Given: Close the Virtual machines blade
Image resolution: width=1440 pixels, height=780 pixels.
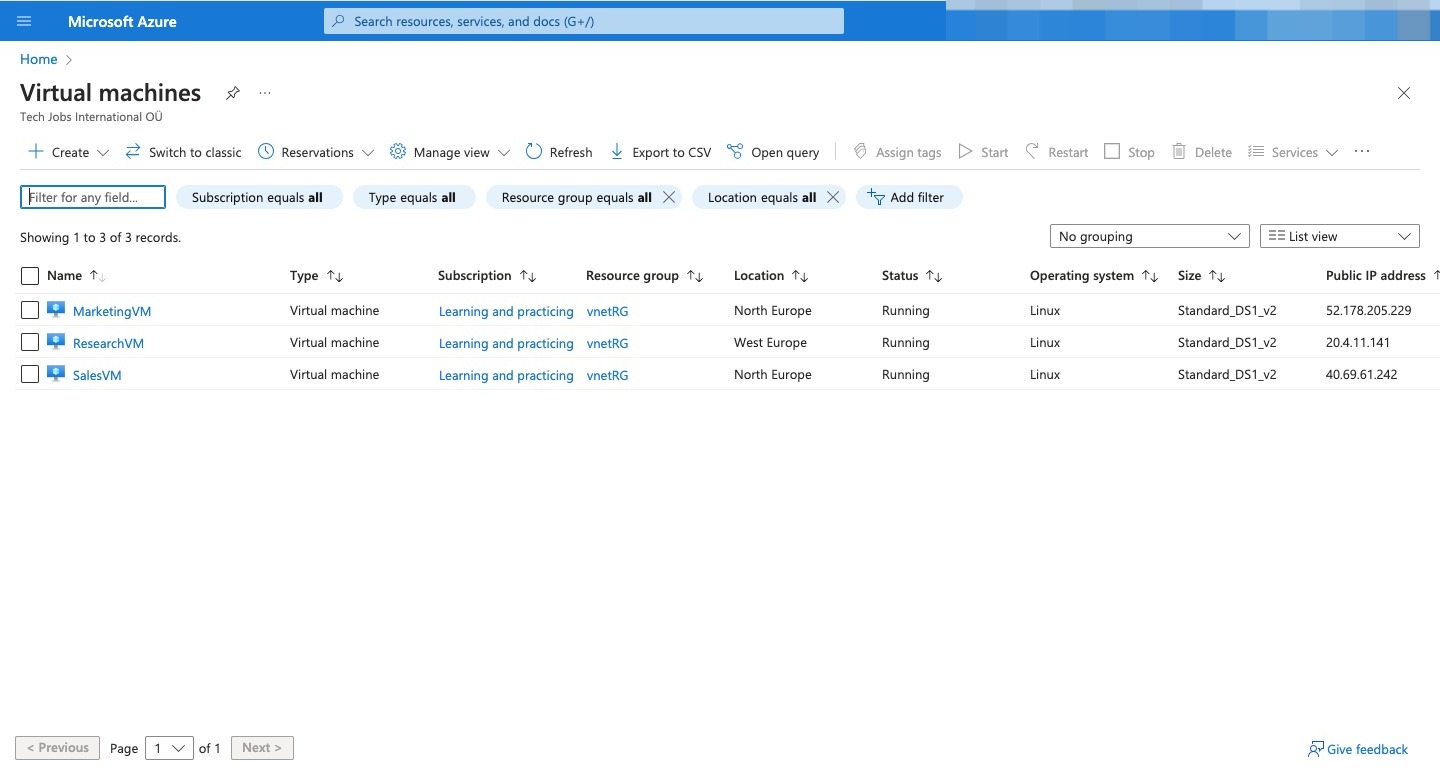Looking at the screenshot, I should click(x=1404, y=93).
